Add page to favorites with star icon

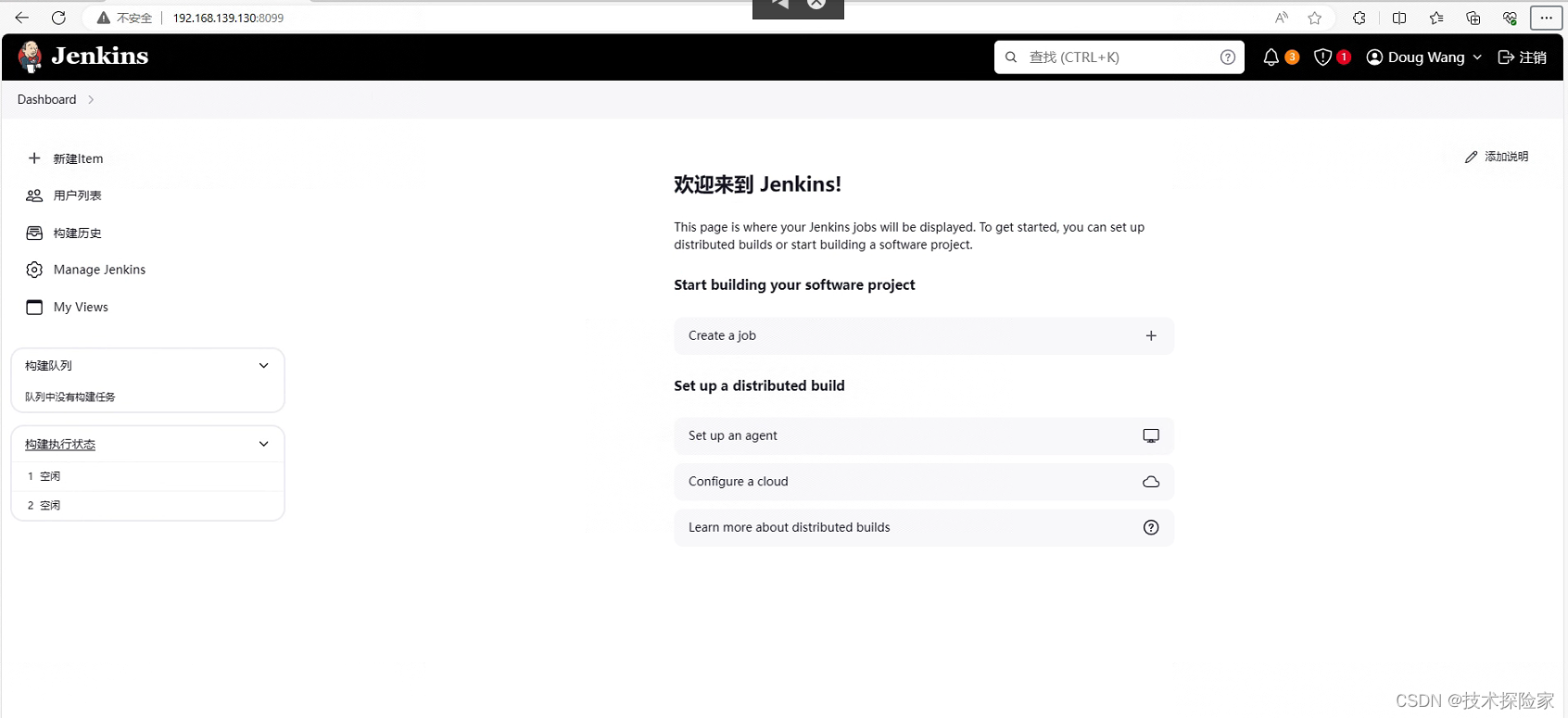pos(1314,18)
